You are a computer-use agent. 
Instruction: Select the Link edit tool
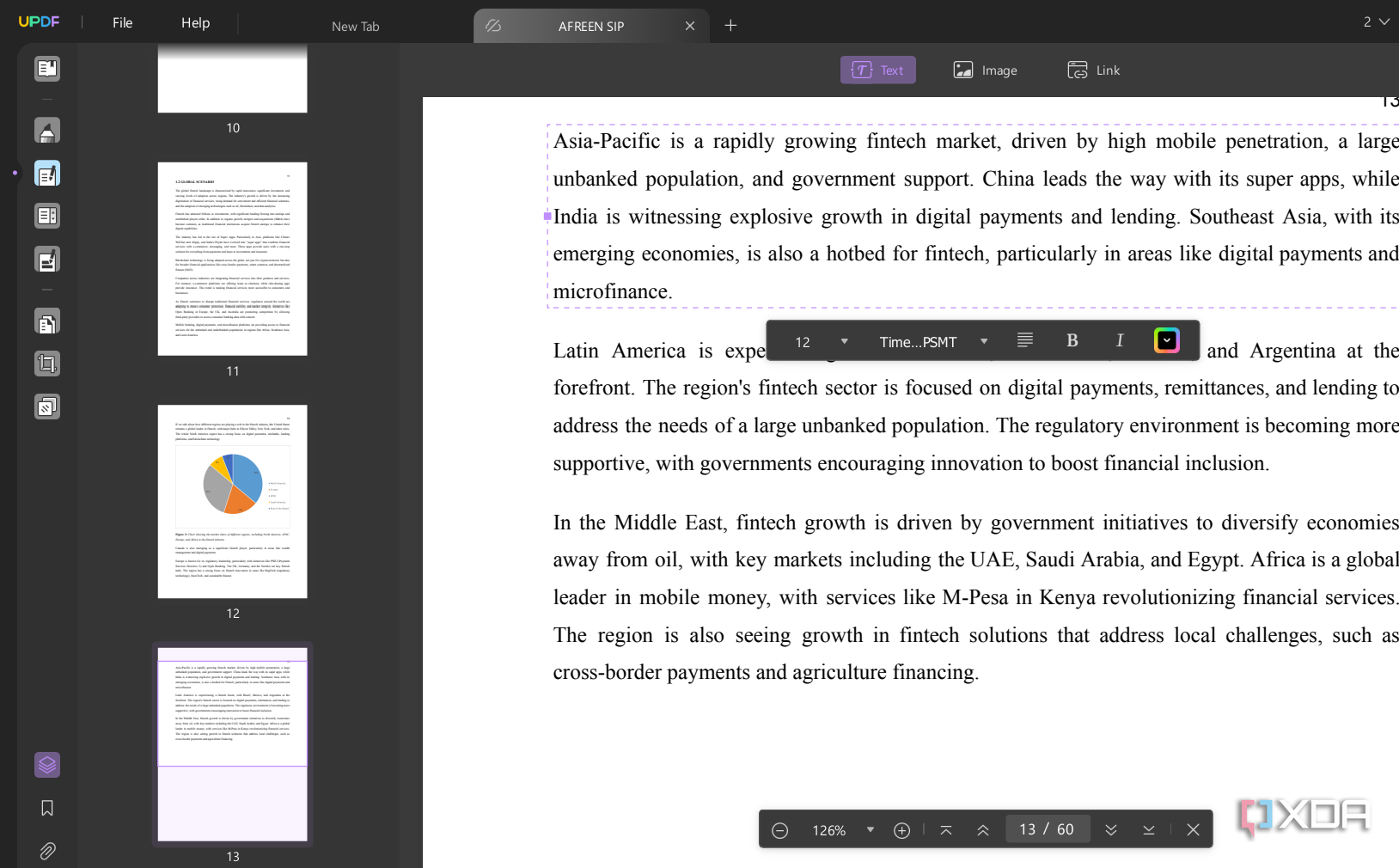[x=1093, y=70]
